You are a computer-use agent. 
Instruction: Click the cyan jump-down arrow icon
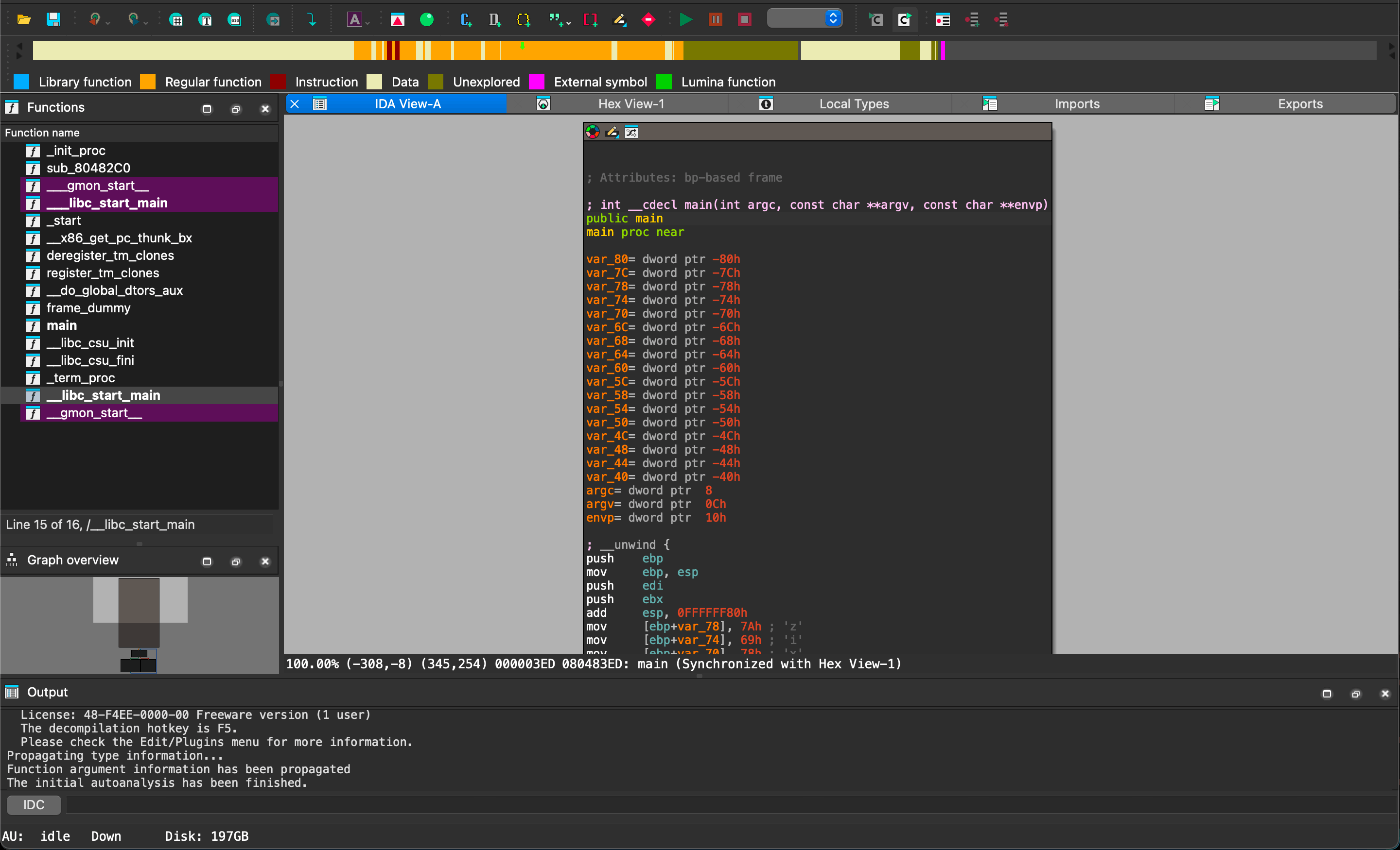[311, 19]
